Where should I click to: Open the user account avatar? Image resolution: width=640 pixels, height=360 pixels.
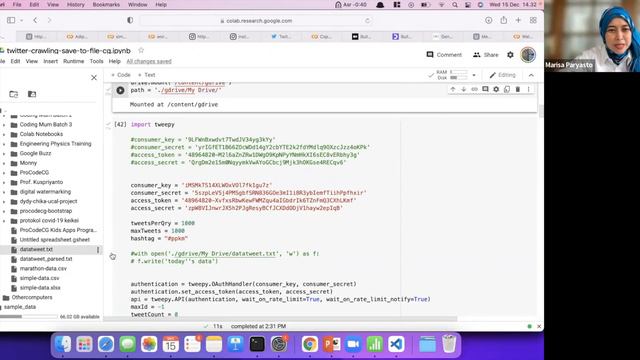pos(528,55)
